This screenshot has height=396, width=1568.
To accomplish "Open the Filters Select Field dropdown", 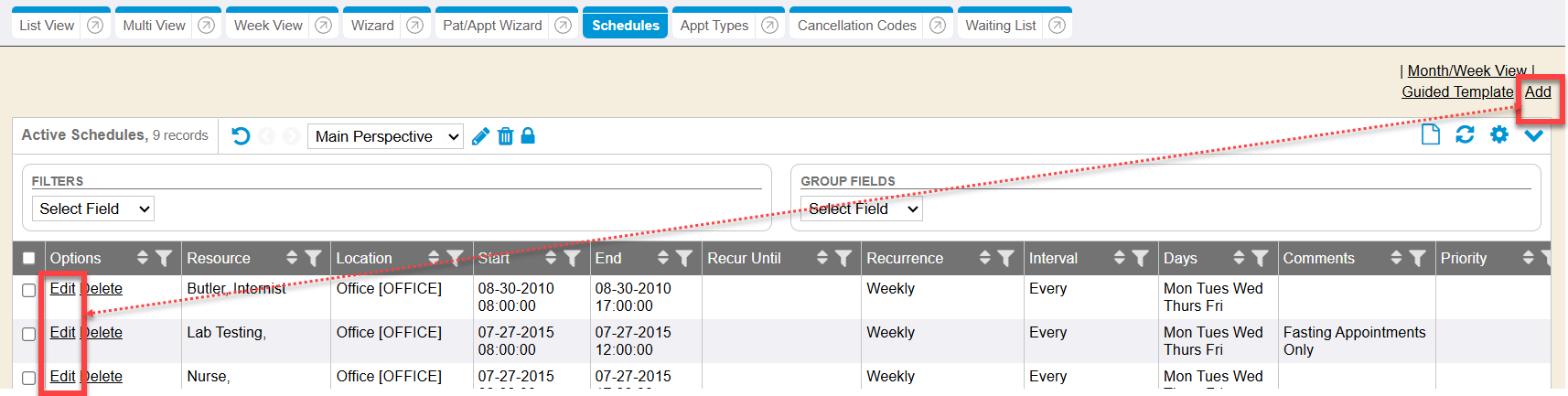I will (x=92, y=209).
